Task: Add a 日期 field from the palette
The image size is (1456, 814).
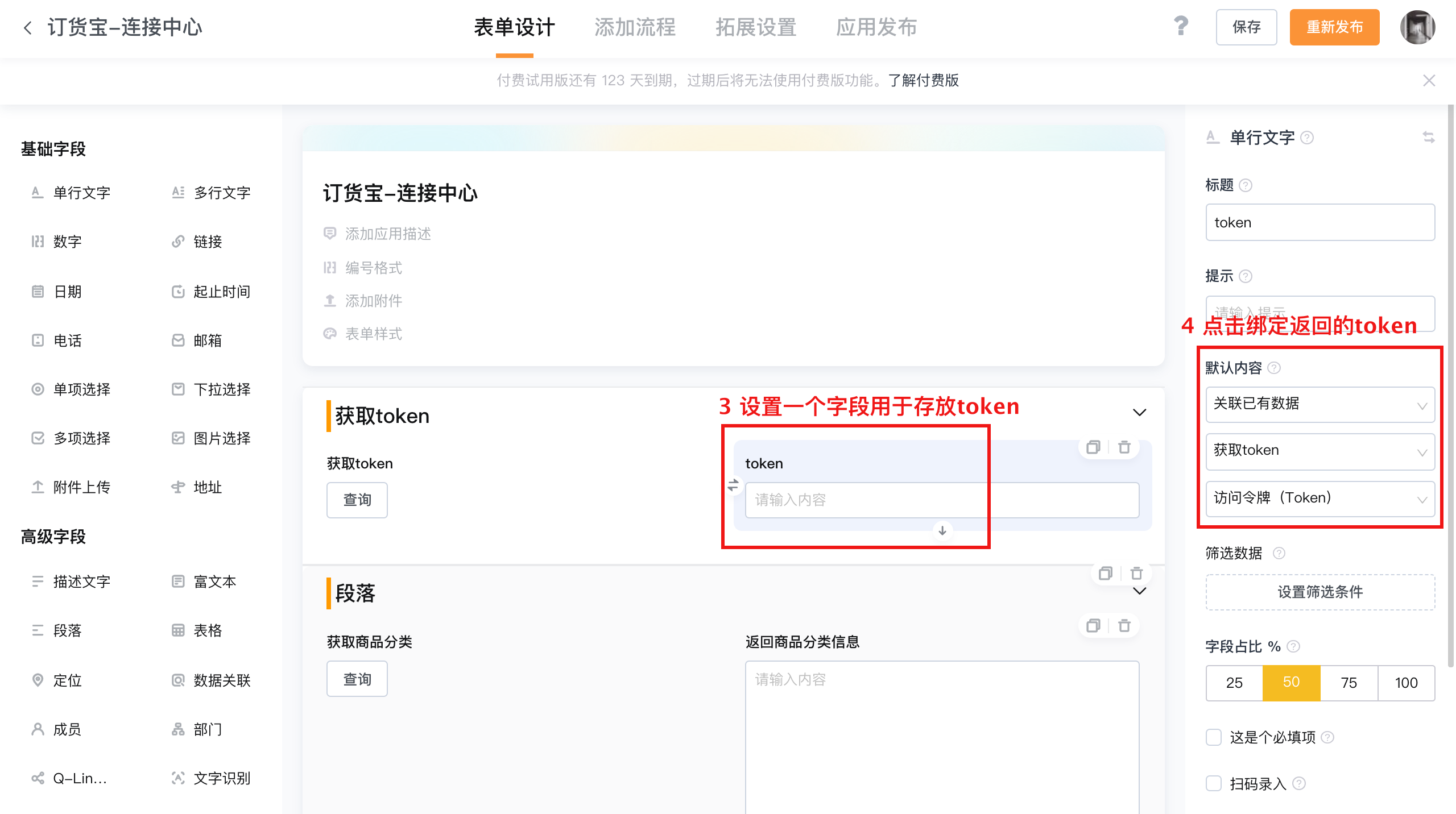Action: point(57,292)
